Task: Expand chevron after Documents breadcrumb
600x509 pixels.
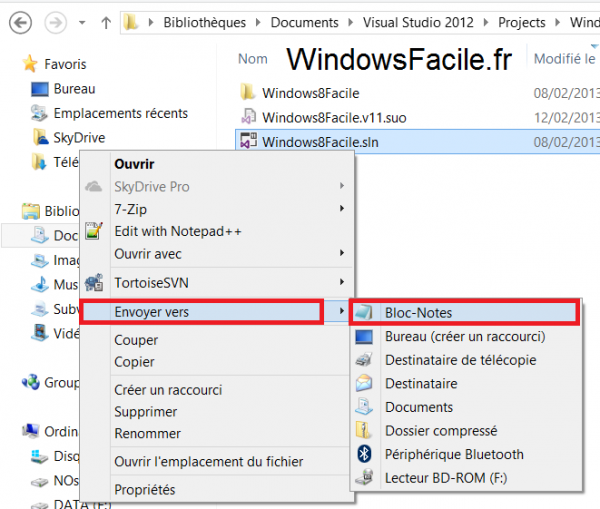Action: point(351,23)
